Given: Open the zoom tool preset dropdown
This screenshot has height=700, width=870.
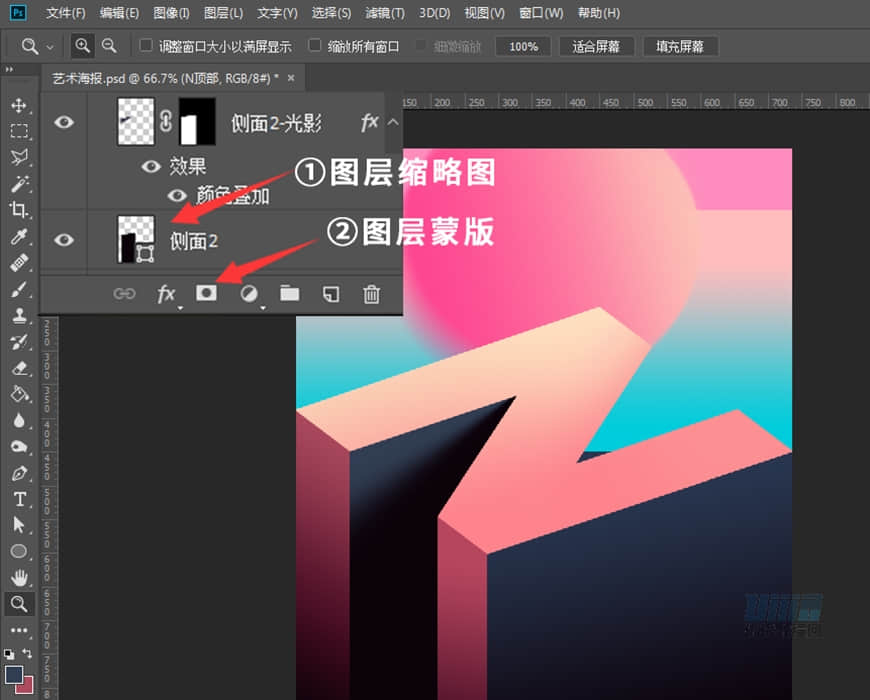Looking at the screenshot, I should pos(50,47).
